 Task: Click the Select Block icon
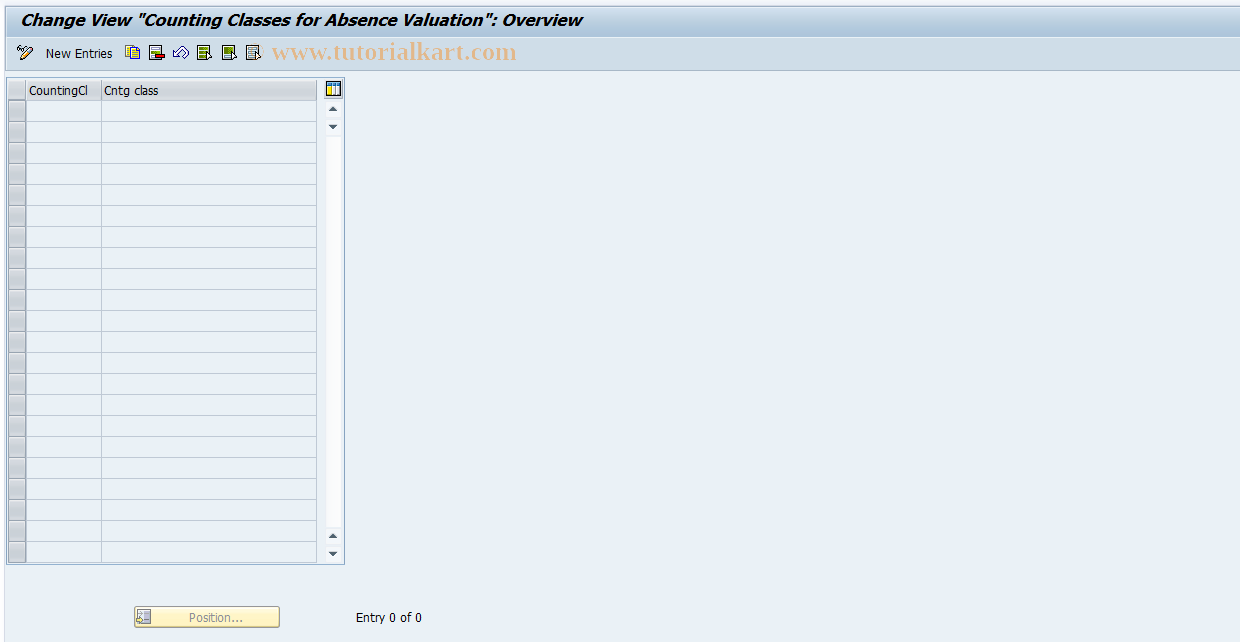[x=229, y=53]
